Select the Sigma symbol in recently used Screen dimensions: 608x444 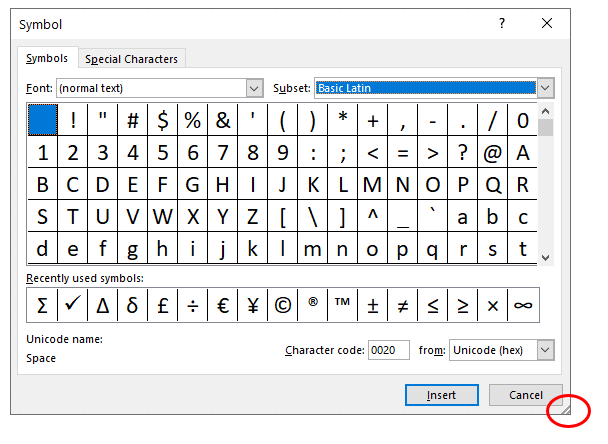tap(42, 307)
